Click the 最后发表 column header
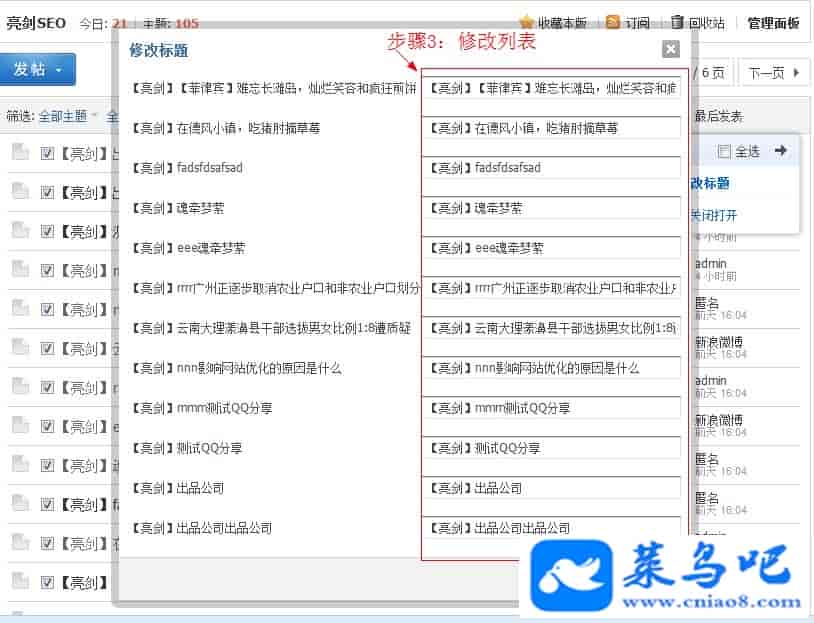This screenshot has width=814, height=623. 719,116
